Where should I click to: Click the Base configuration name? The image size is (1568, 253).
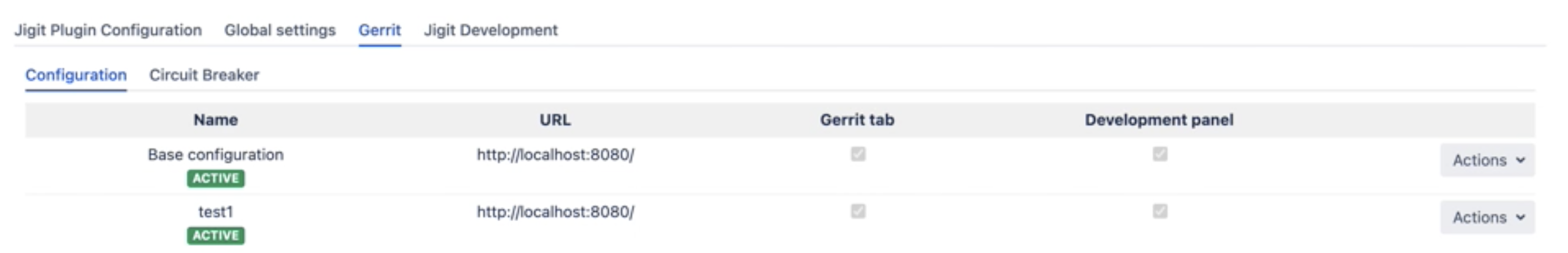216,155
